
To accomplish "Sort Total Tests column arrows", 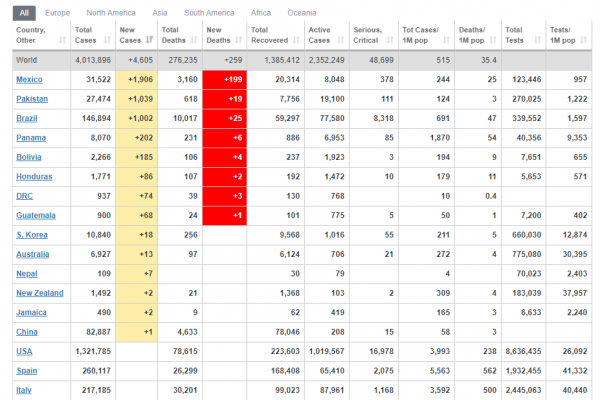I will pos(538,40).
